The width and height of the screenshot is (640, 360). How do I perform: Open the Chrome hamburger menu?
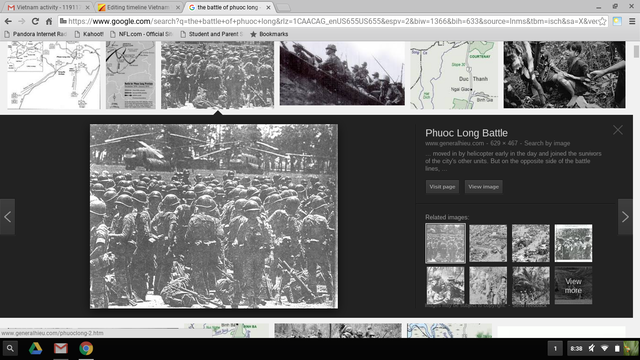(632, 21)
